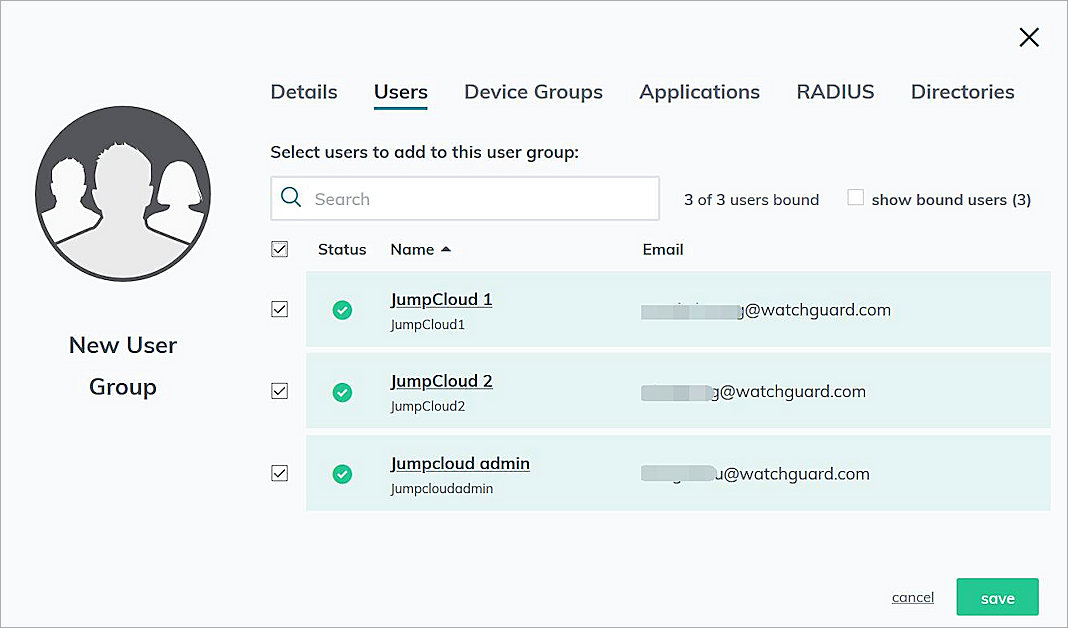Switch to the Directories tab
The height and width of the screenshot is (628, 1068).
click(962, 92)
